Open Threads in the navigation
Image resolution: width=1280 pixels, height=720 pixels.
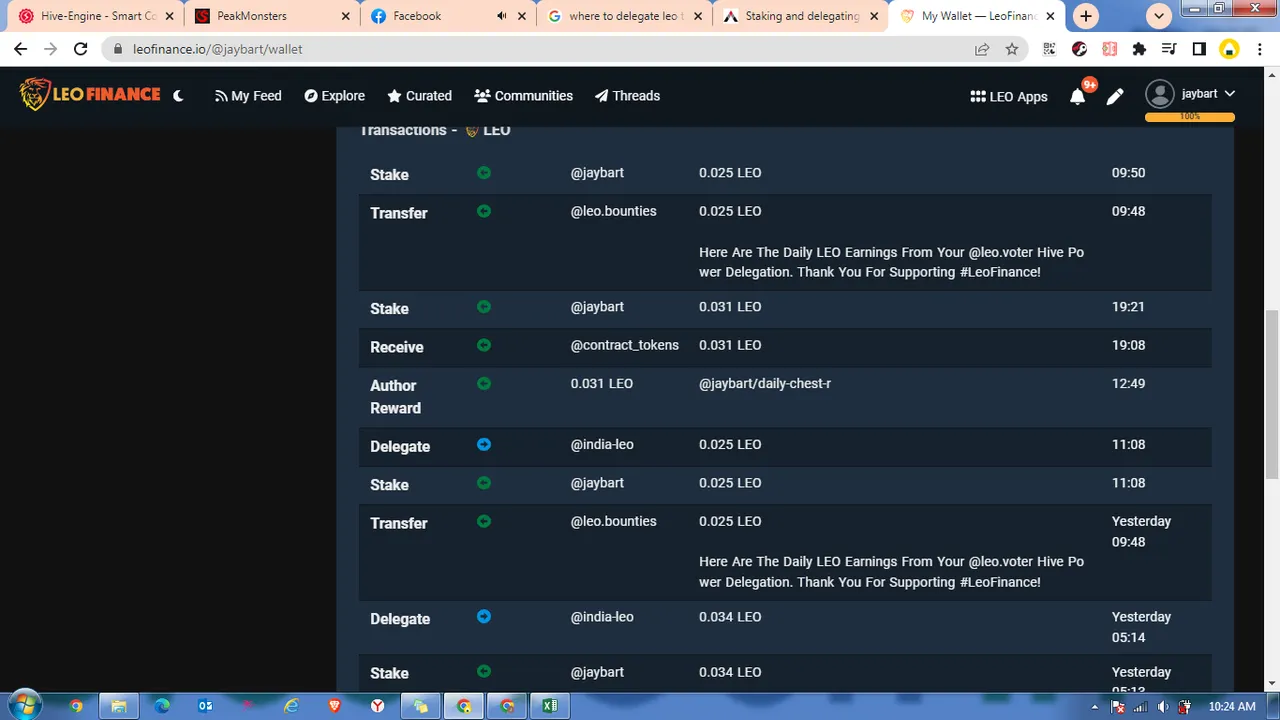(627, 96)
